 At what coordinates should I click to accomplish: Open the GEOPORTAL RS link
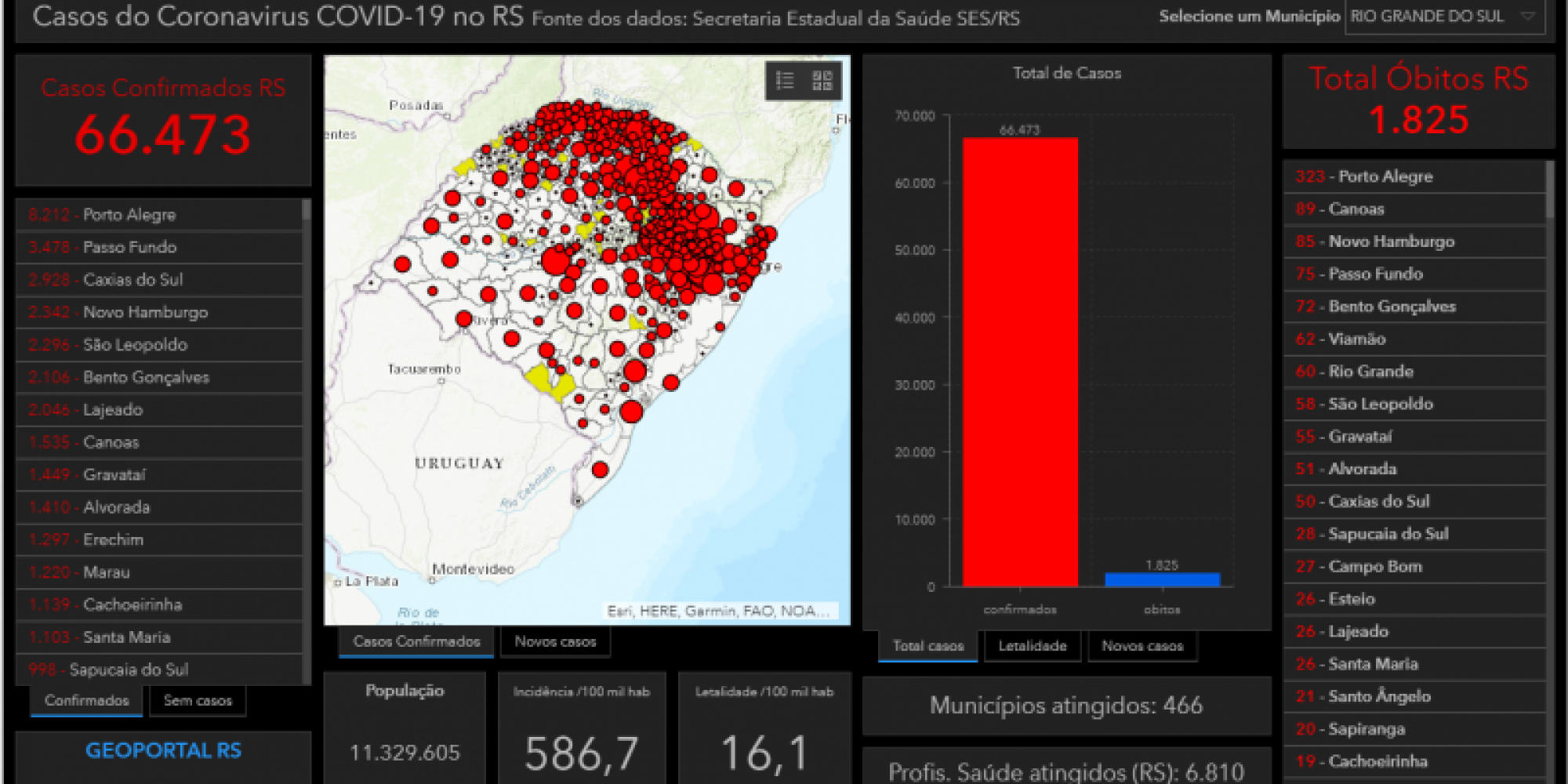click(x=163, y=750)
